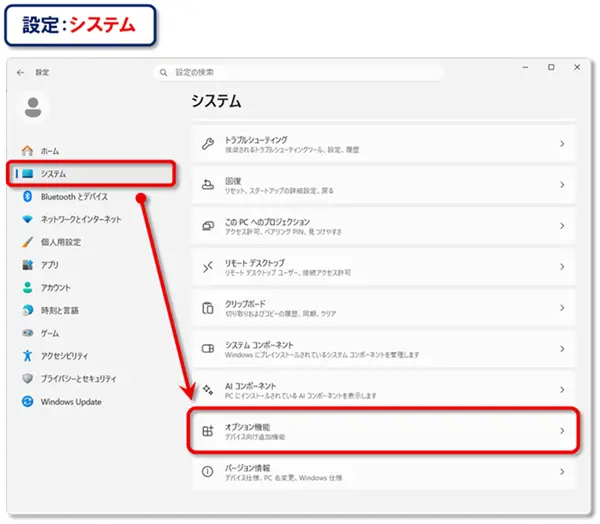This screenshot has width=600, height=524.
Task: Close the Settings window
Action: [577, 67]
